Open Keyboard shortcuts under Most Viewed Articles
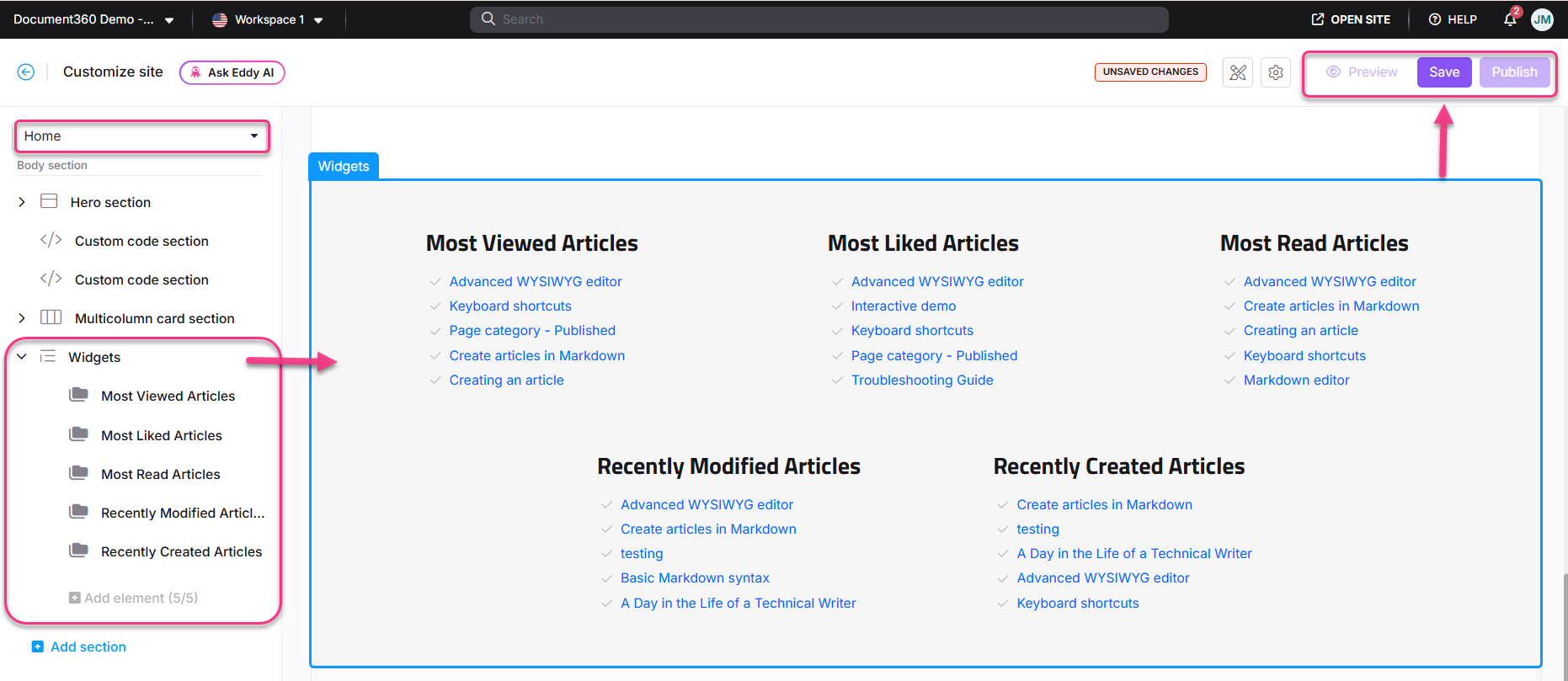 pyautogui.click(x=510, y=306)
